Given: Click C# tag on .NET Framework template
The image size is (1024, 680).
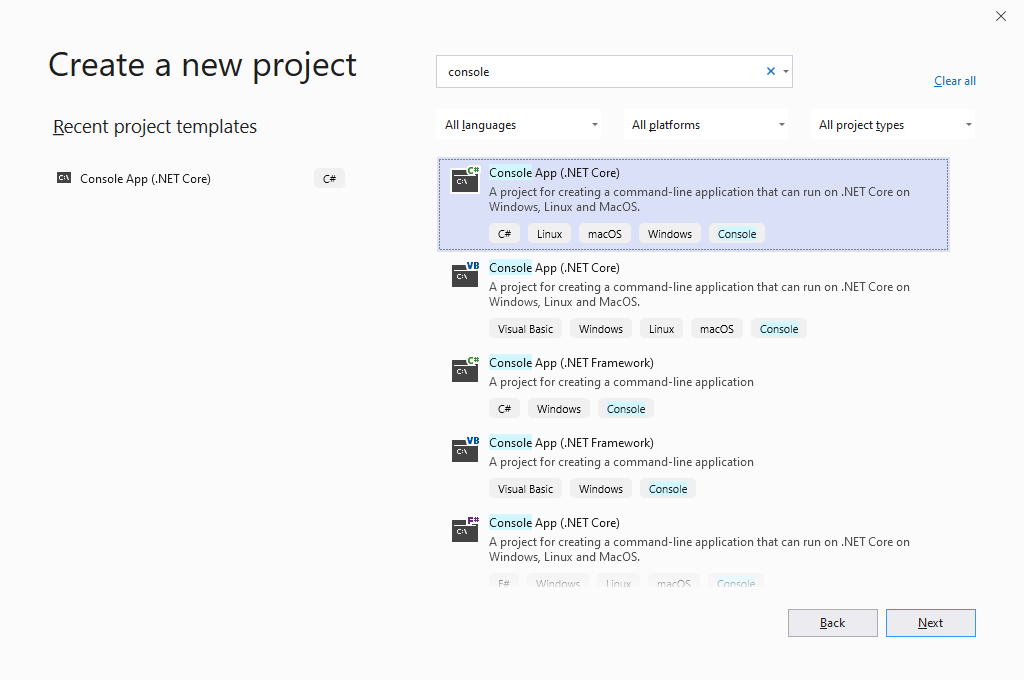Looking at the screenshot, I should (504, 409).
